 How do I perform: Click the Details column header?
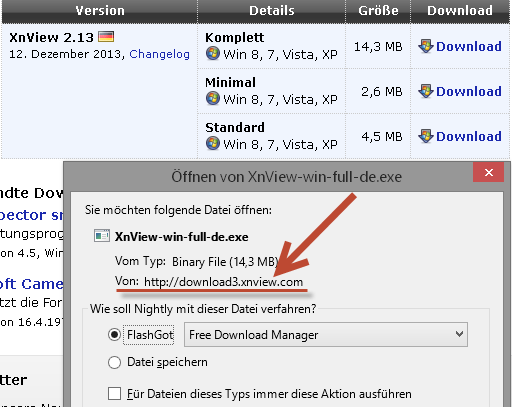[x=272, y=11]
